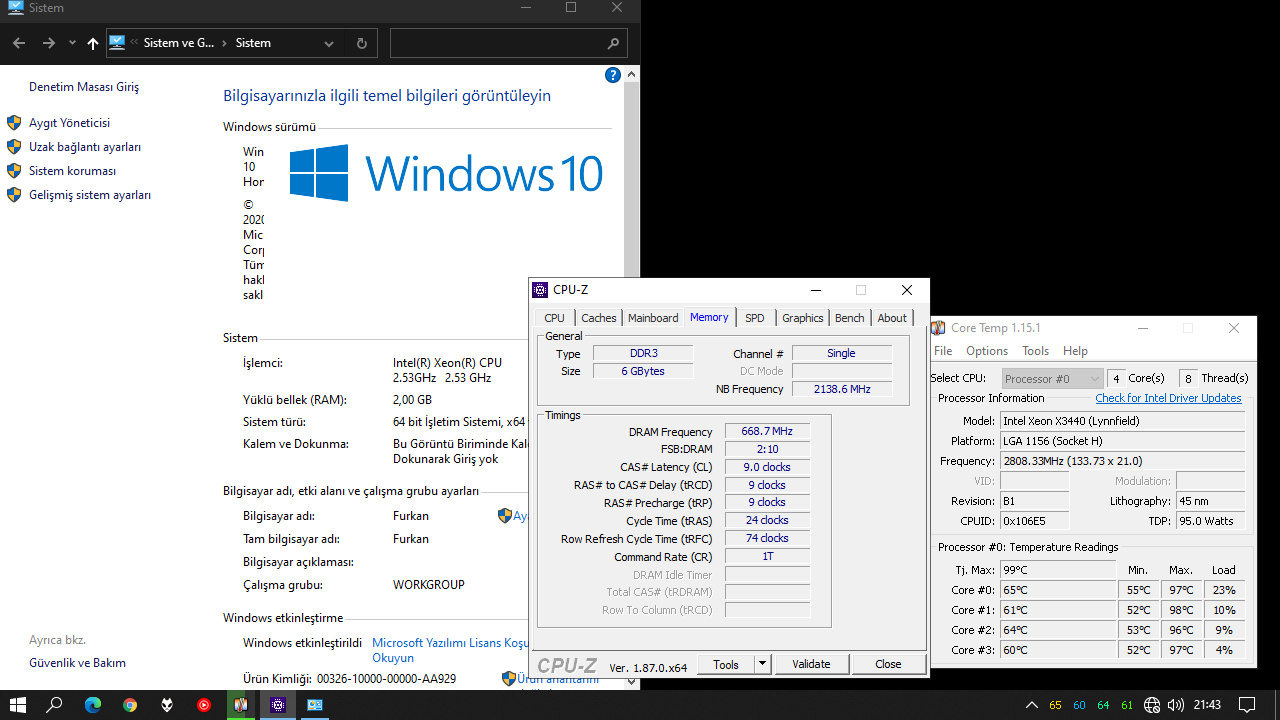
Task: Click the CPU-Z taskbar icon
Action: 278,705
